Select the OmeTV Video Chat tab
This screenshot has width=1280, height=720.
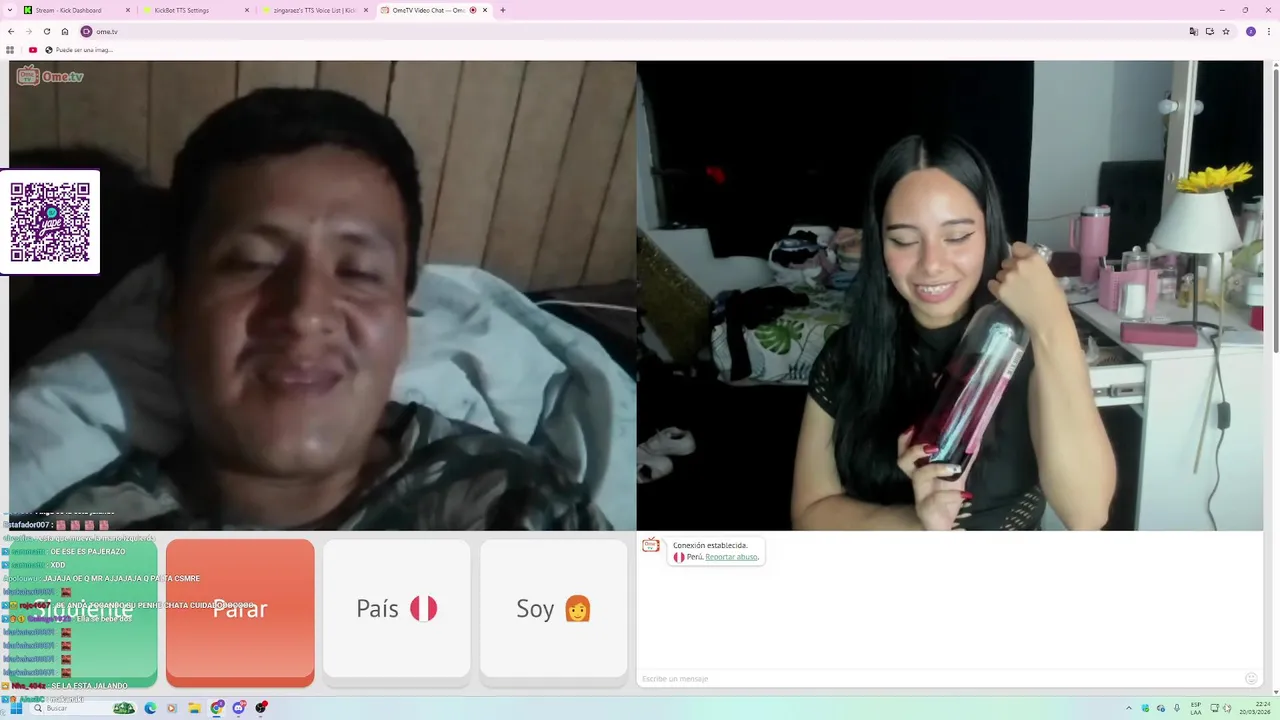[x=434, y=10]
